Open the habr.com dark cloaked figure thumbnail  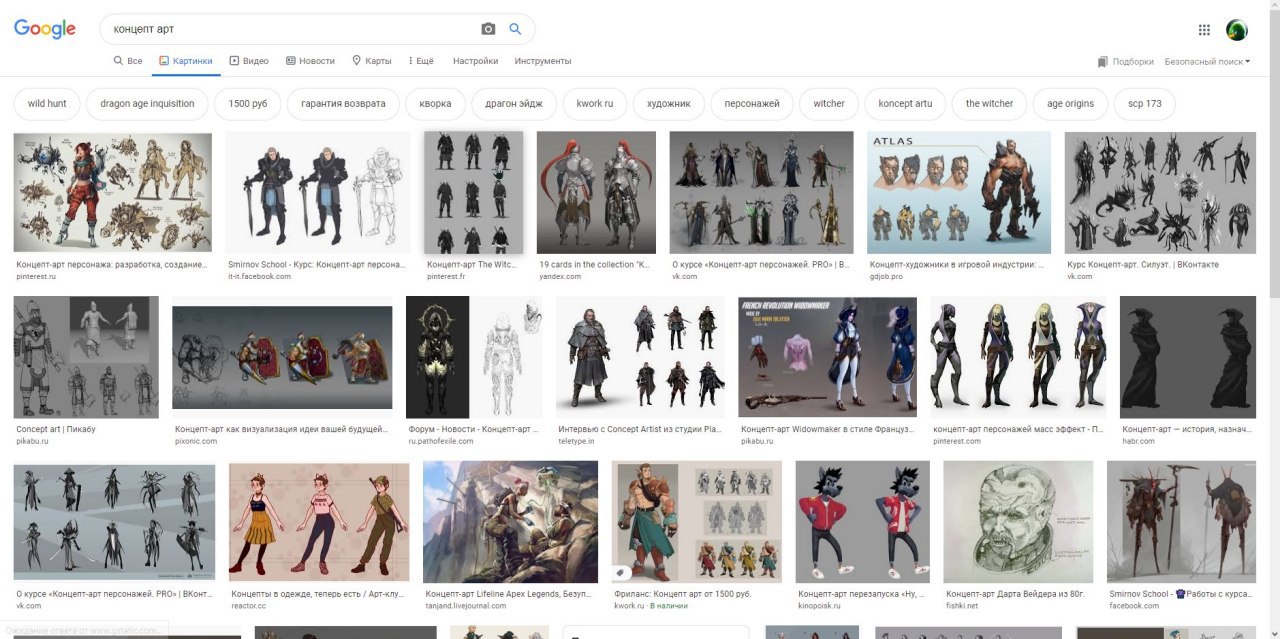(1188, 357)
